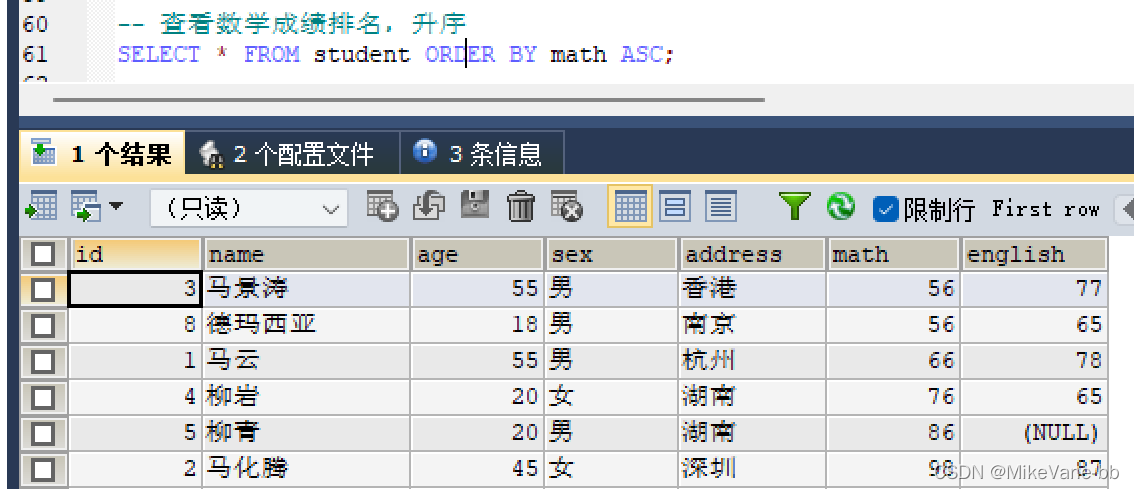Click the age cell 18 for 德玛西亚
Screen dimensions: 1134x489
[477, 324]
